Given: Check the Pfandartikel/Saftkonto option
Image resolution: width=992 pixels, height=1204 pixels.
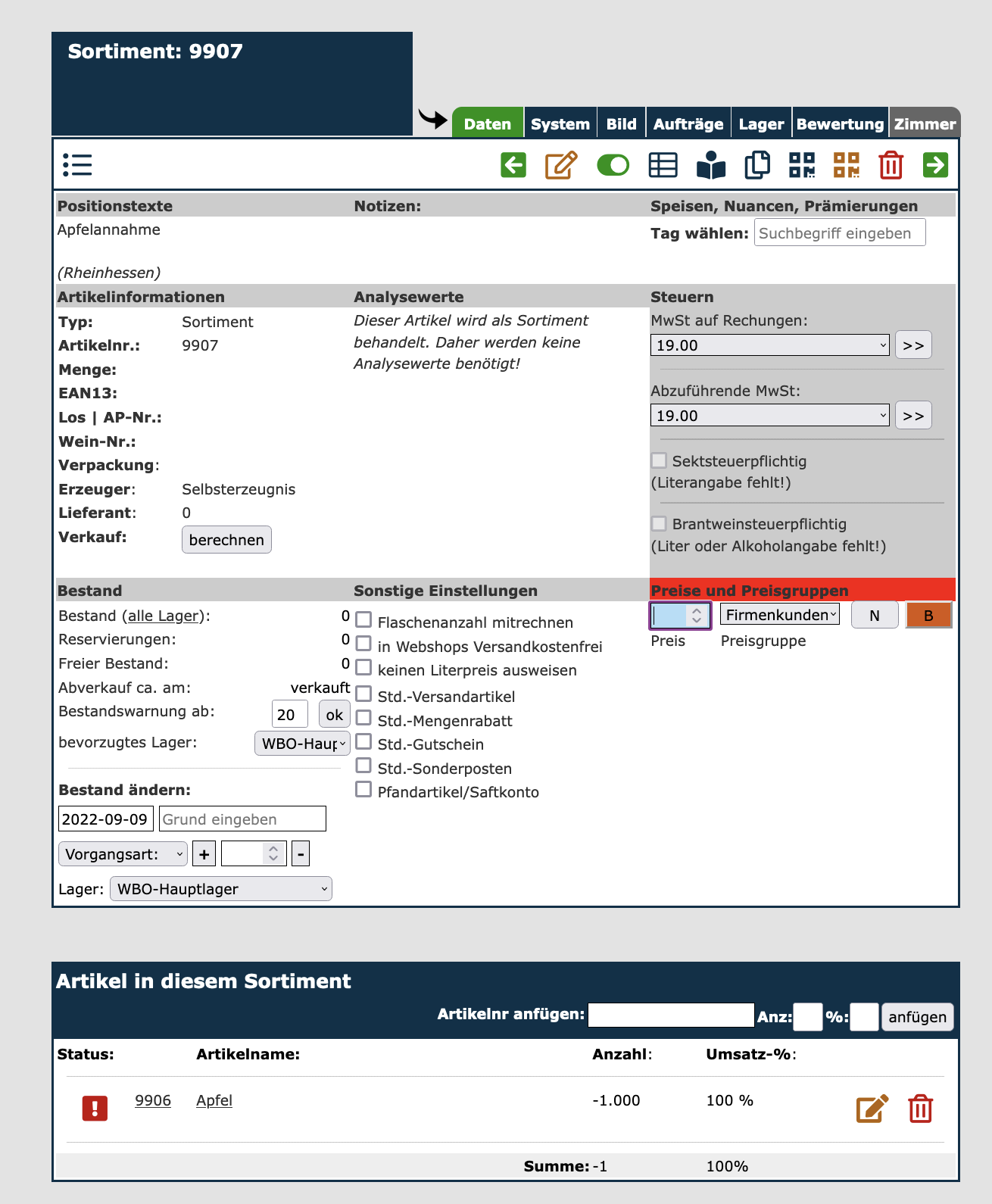Looking at the screenshot, I should (x=364, y=790).
